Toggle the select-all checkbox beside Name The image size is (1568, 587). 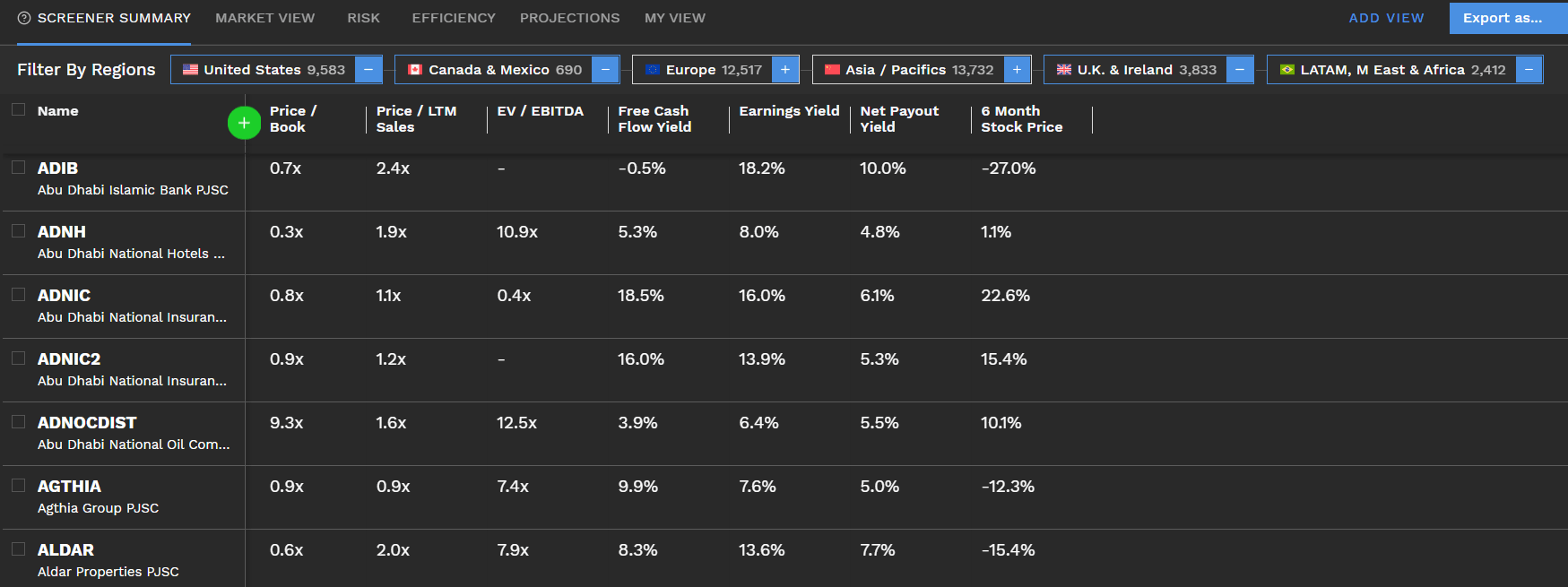tap(18, 109)
